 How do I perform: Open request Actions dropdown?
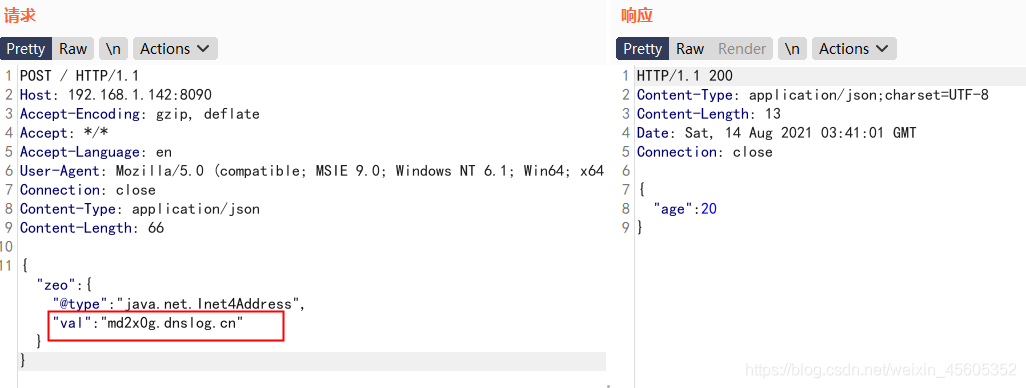175,49
